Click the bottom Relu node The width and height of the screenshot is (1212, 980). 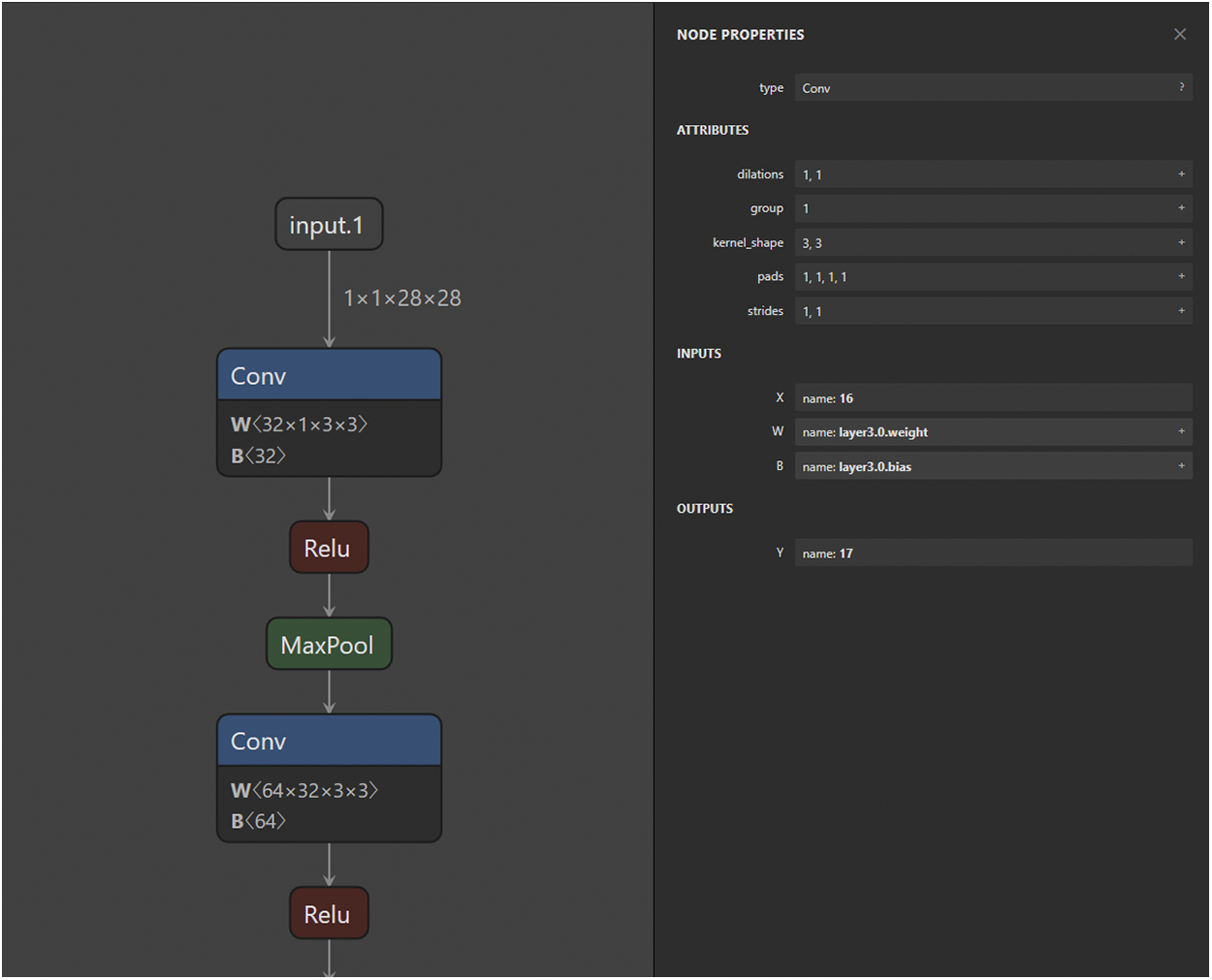click(x=329, y=914)
